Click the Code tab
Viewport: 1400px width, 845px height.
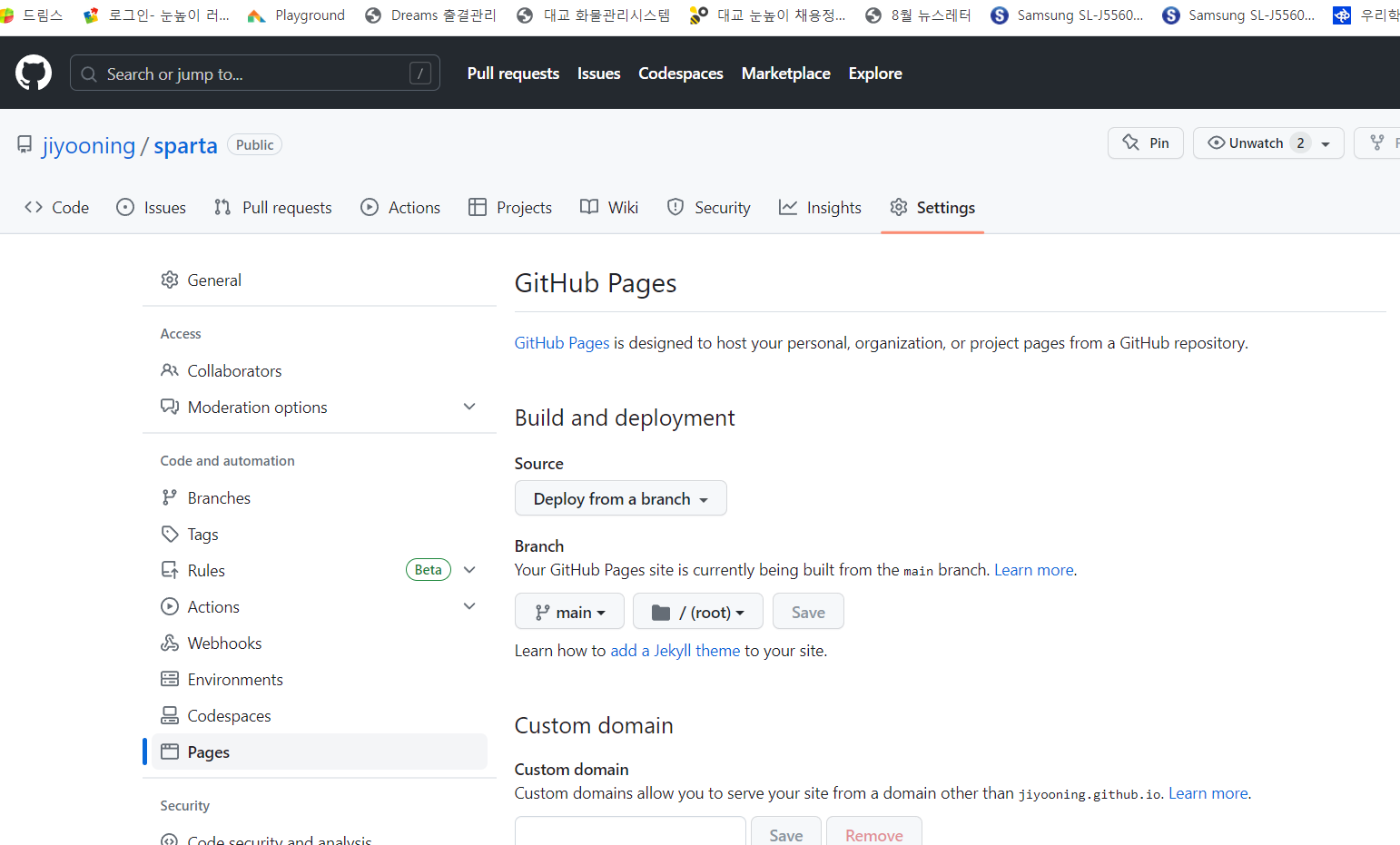57,208
